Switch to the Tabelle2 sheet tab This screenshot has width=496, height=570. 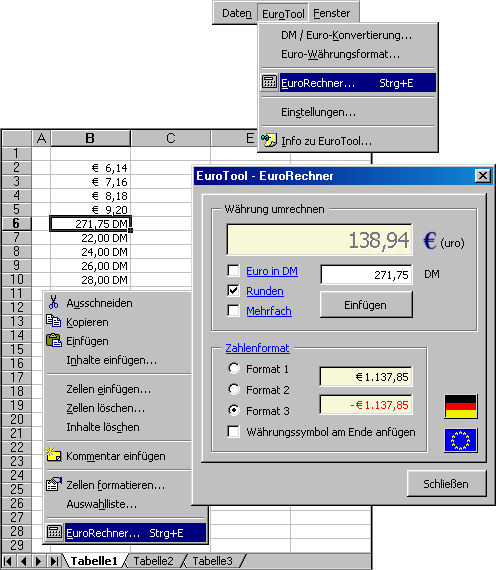(x=153, y=561)
